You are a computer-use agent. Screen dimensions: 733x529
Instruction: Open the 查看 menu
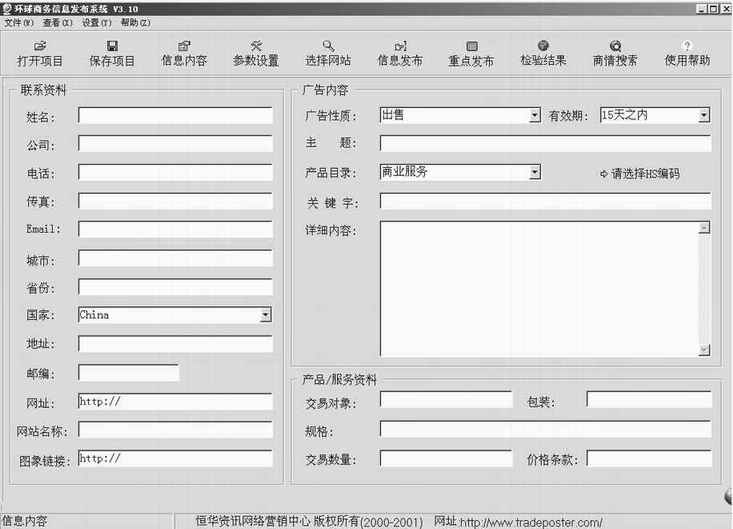[57, 22]
